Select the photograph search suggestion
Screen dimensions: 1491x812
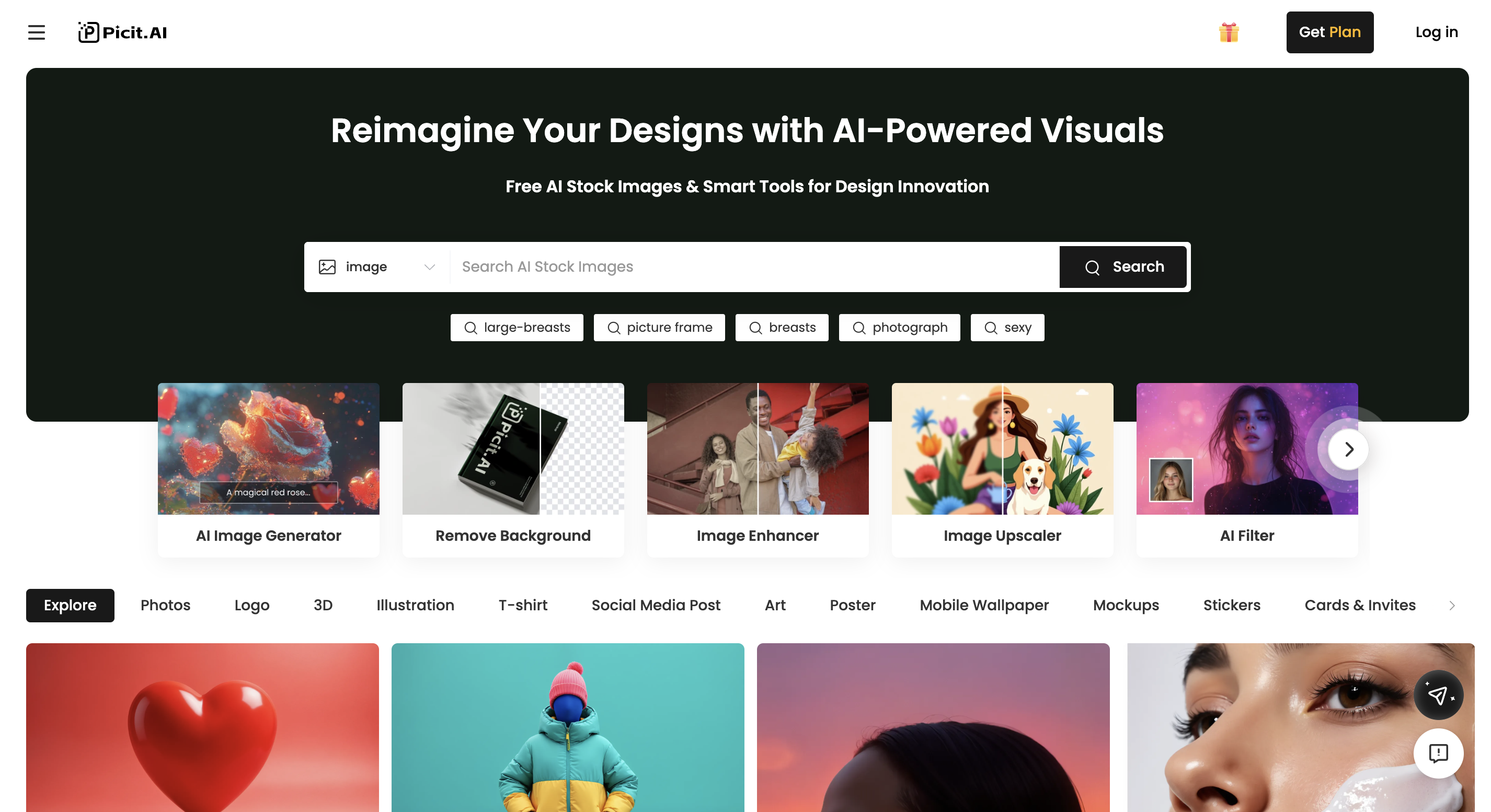[899, 327]
